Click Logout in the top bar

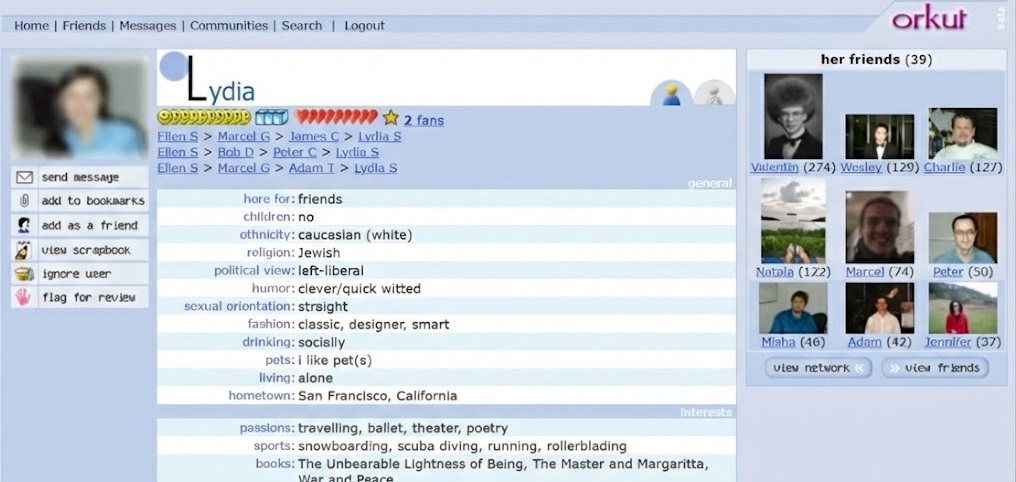pyautogui.click(x=364, y=25)
